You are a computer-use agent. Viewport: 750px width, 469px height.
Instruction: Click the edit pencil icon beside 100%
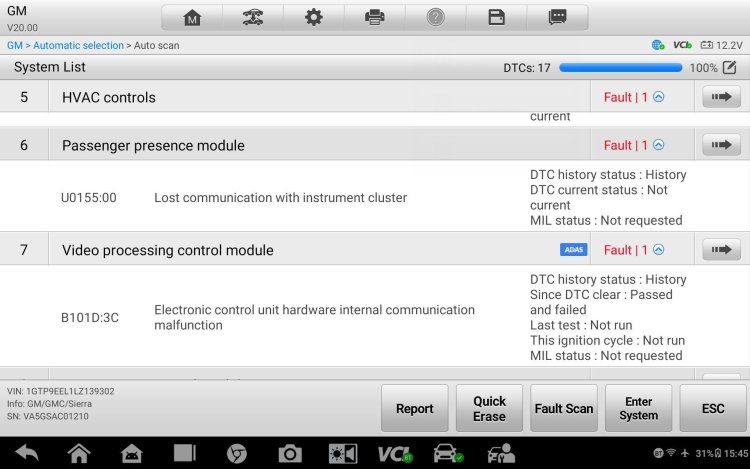[x=729, y=67]
